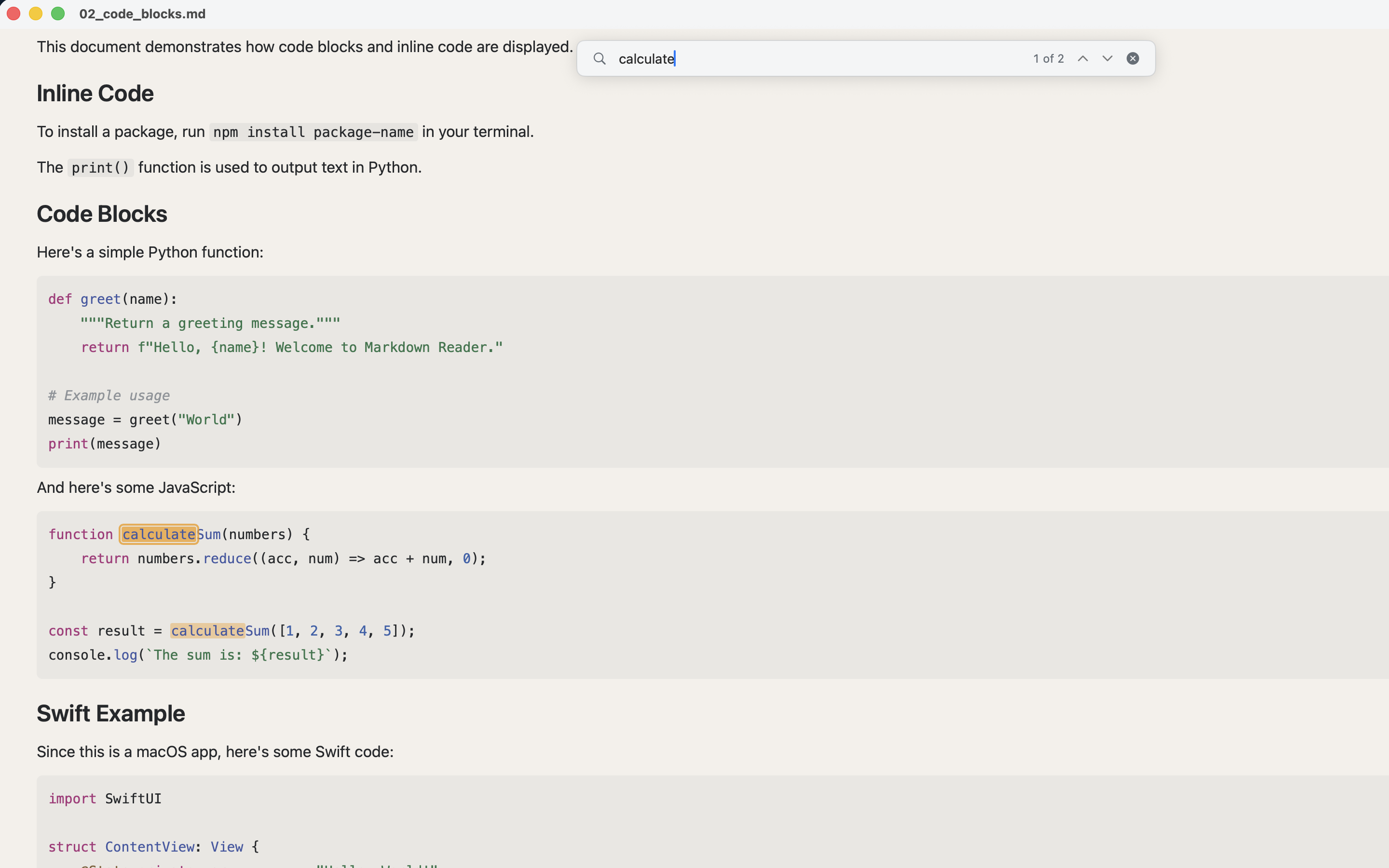Click the console.log code line
Image resolution: width=1389 pixels, height=868 pixels.
(198, 655)
